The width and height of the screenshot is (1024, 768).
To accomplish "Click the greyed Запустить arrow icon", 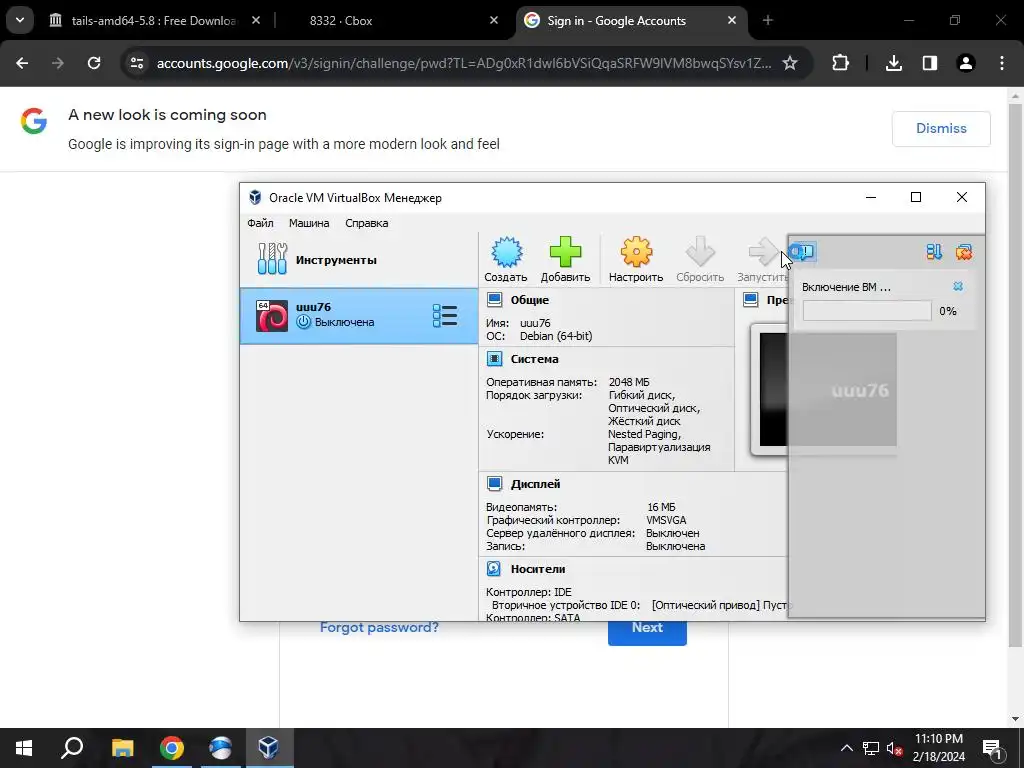I will [763, 252].
